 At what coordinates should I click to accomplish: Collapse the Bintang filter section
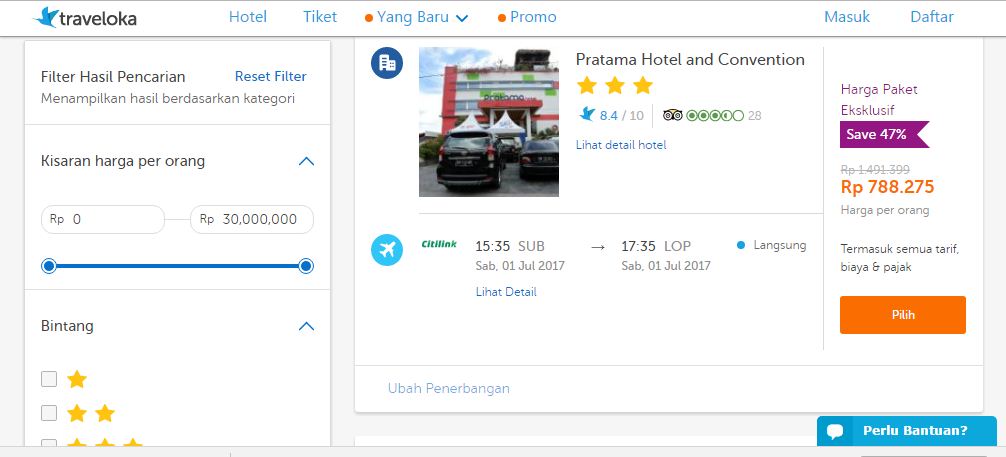[x=307, y=326]
